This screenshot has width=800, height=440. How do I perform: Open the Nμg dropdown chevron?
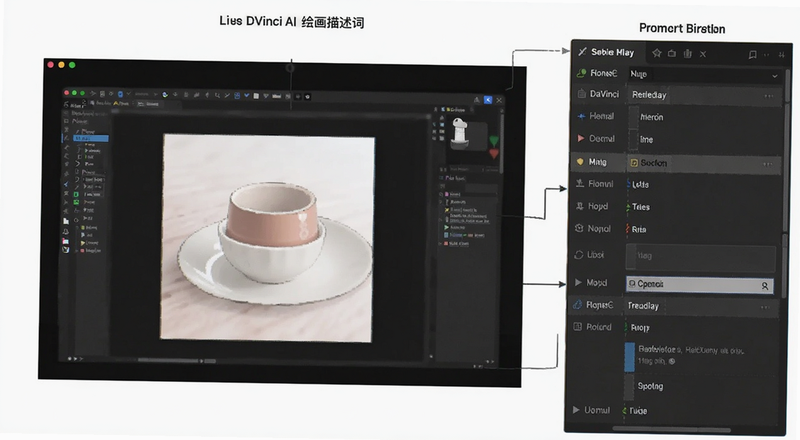tap(774, 76)
